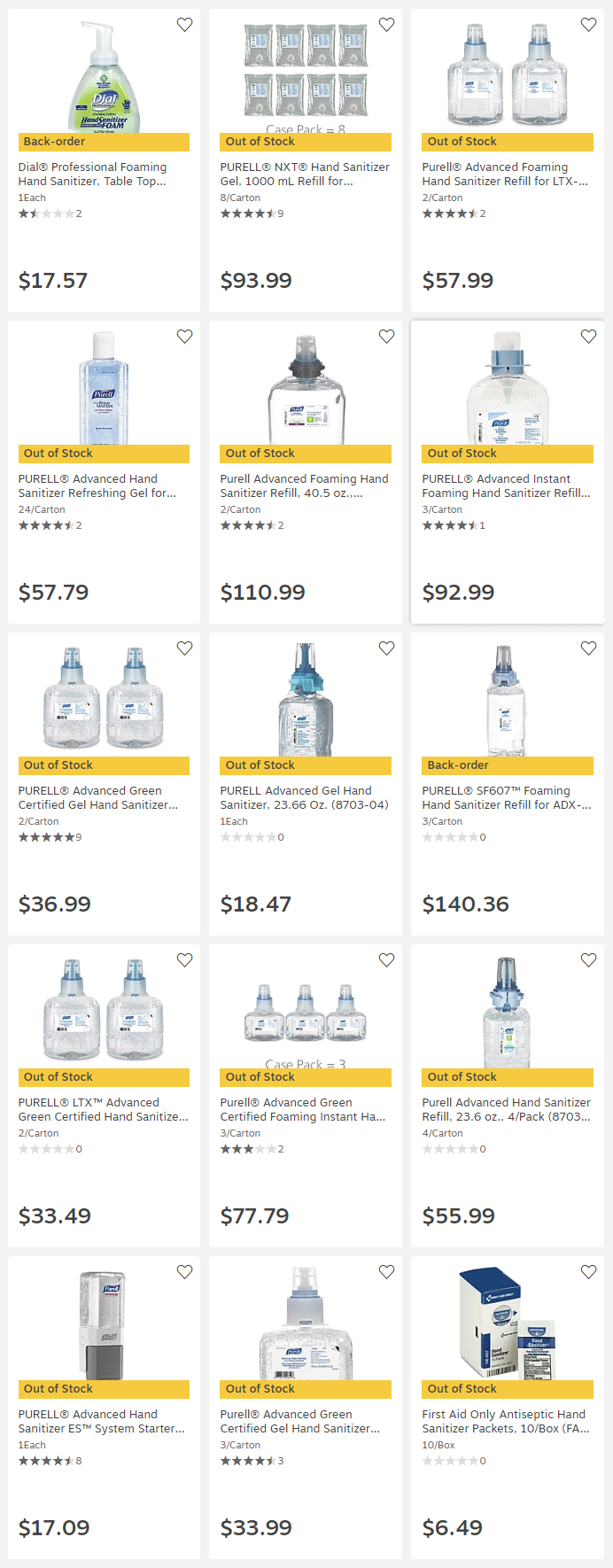Click the $140.36 price of SF607 refill

pos(466,904)
